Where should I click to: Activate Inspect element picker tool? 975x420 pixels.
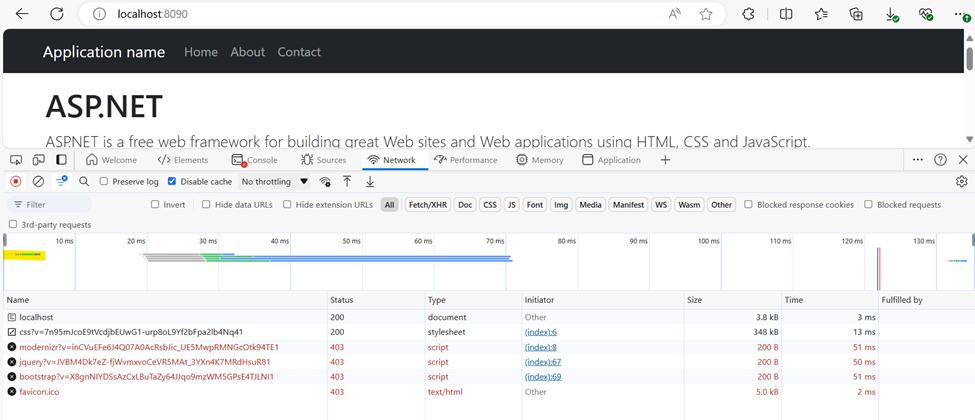point(16,160)
